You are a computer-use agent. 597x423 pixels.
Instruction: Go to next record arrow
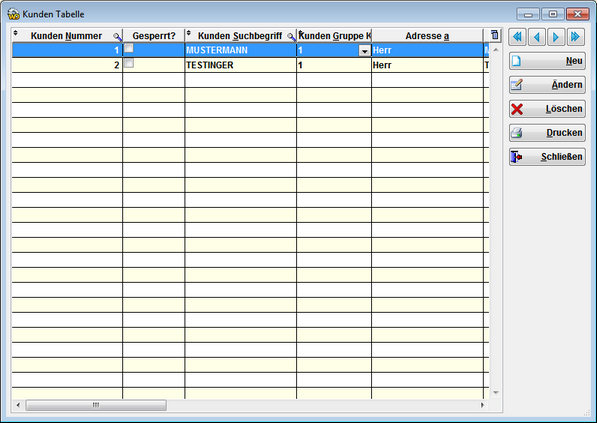(556, 37)
